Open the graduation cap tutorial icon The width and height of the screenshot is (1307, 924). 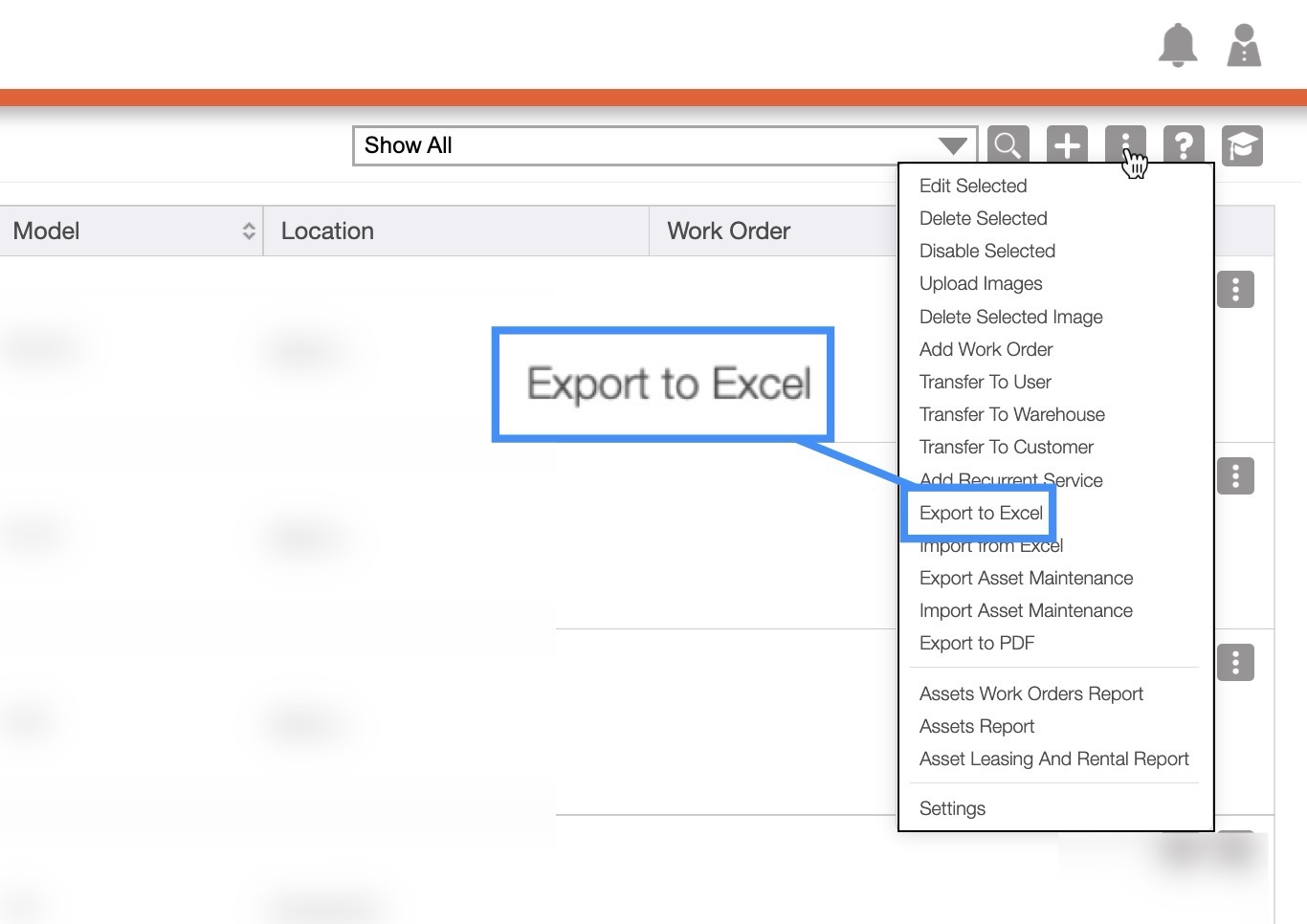[x=1242, y=145]
